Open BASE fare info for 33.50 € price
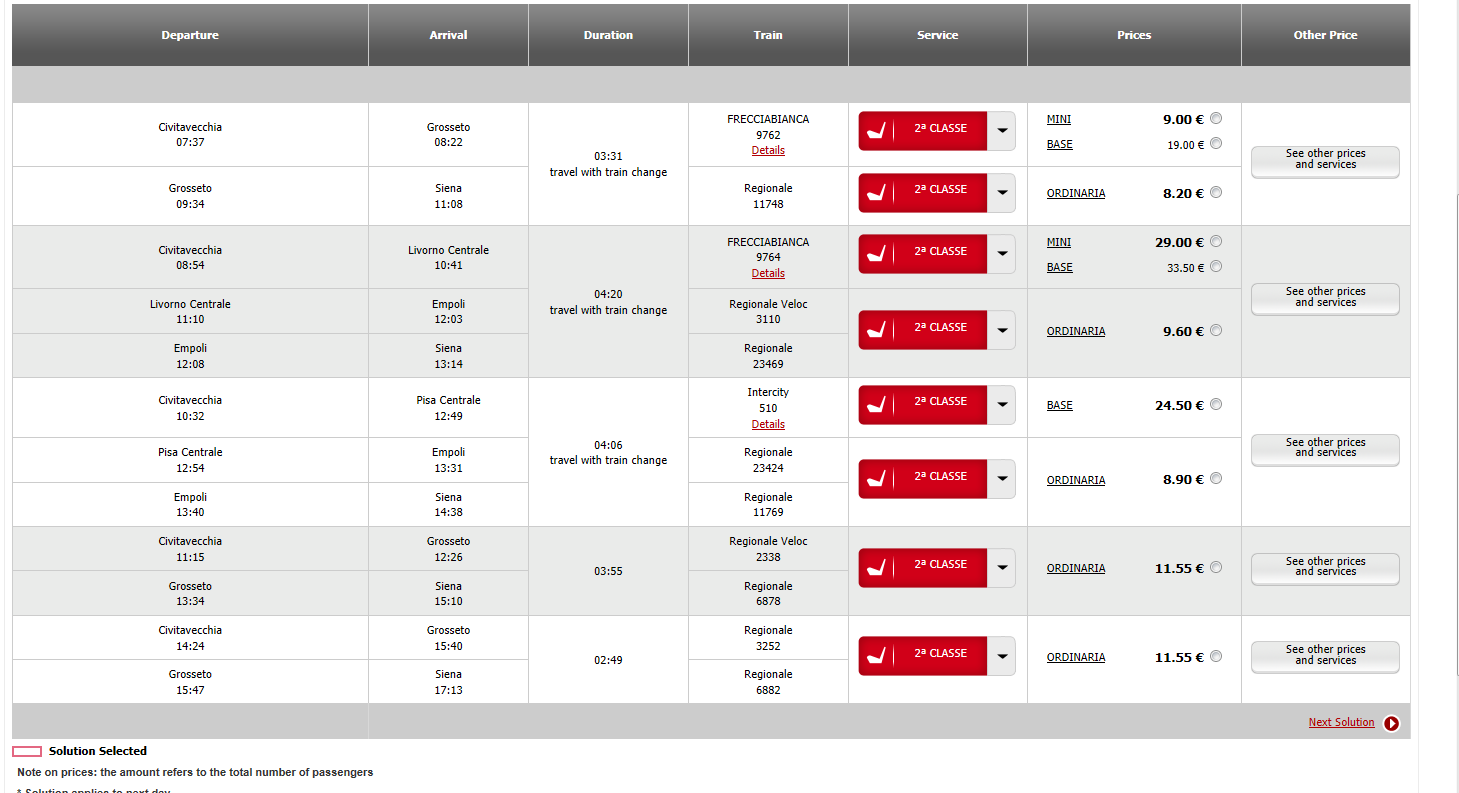This screenshot has width=1459, height=793. (1060, 267)
